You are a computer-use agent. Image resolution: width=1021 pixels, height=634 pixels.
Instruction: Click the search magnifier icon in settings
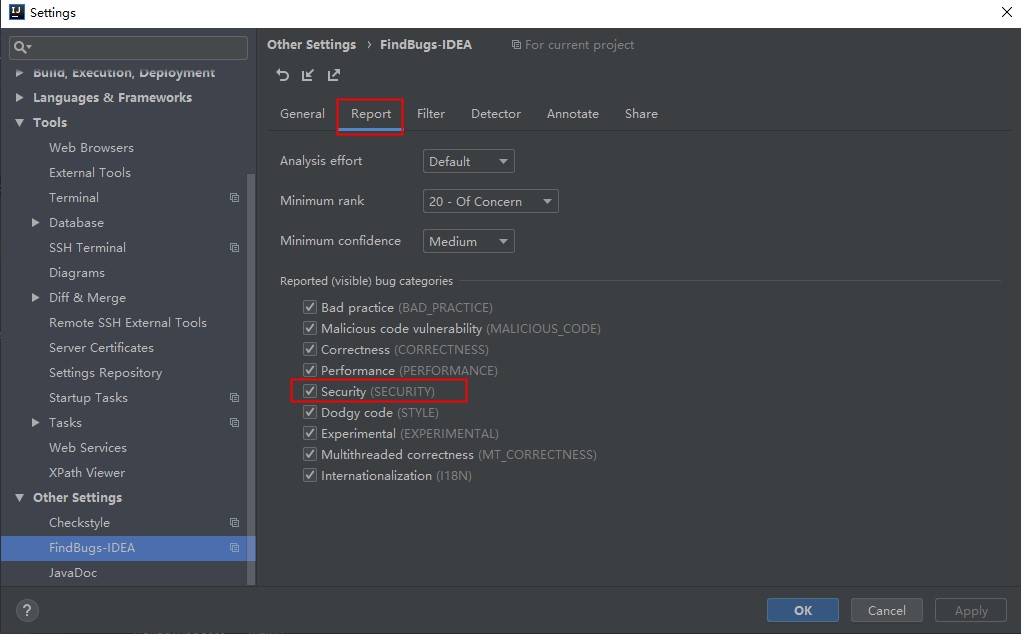pos(21,47)
